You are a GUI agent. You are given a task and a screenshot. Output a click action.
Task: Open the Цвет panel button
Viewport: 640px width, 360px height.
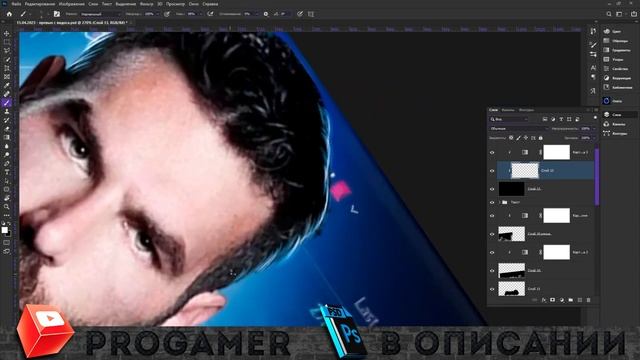point(617,31)
